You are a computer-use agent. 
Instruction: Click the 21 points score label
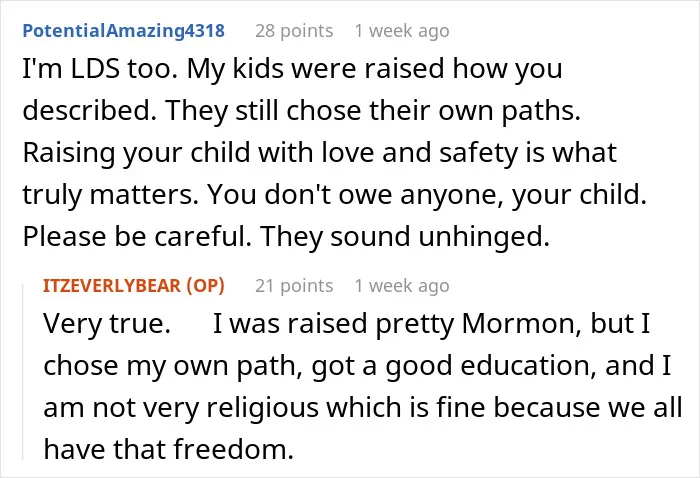(x=294, y=286)
